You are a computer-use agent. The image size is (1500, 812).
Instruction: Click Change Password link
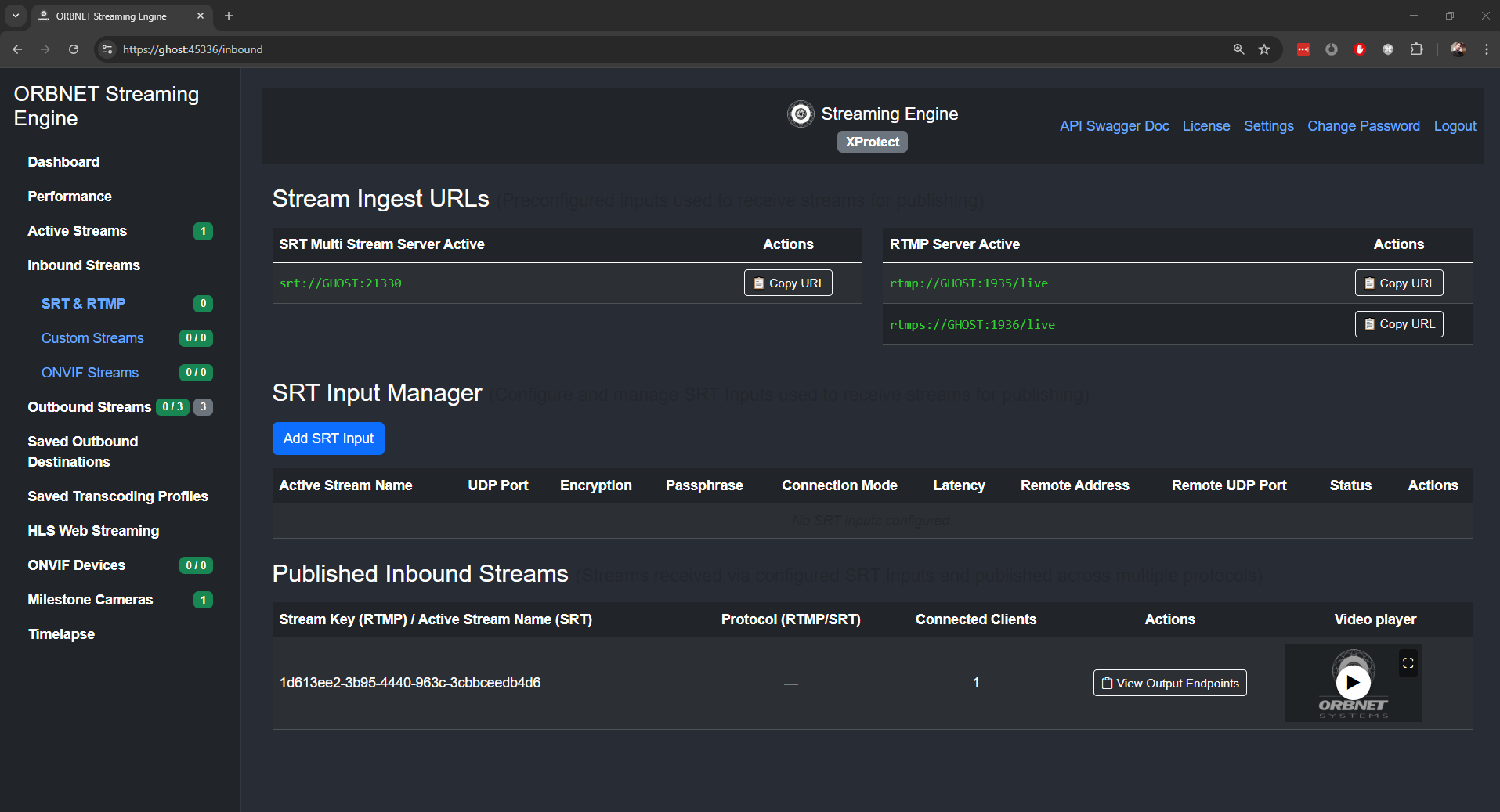(1364, 126)
